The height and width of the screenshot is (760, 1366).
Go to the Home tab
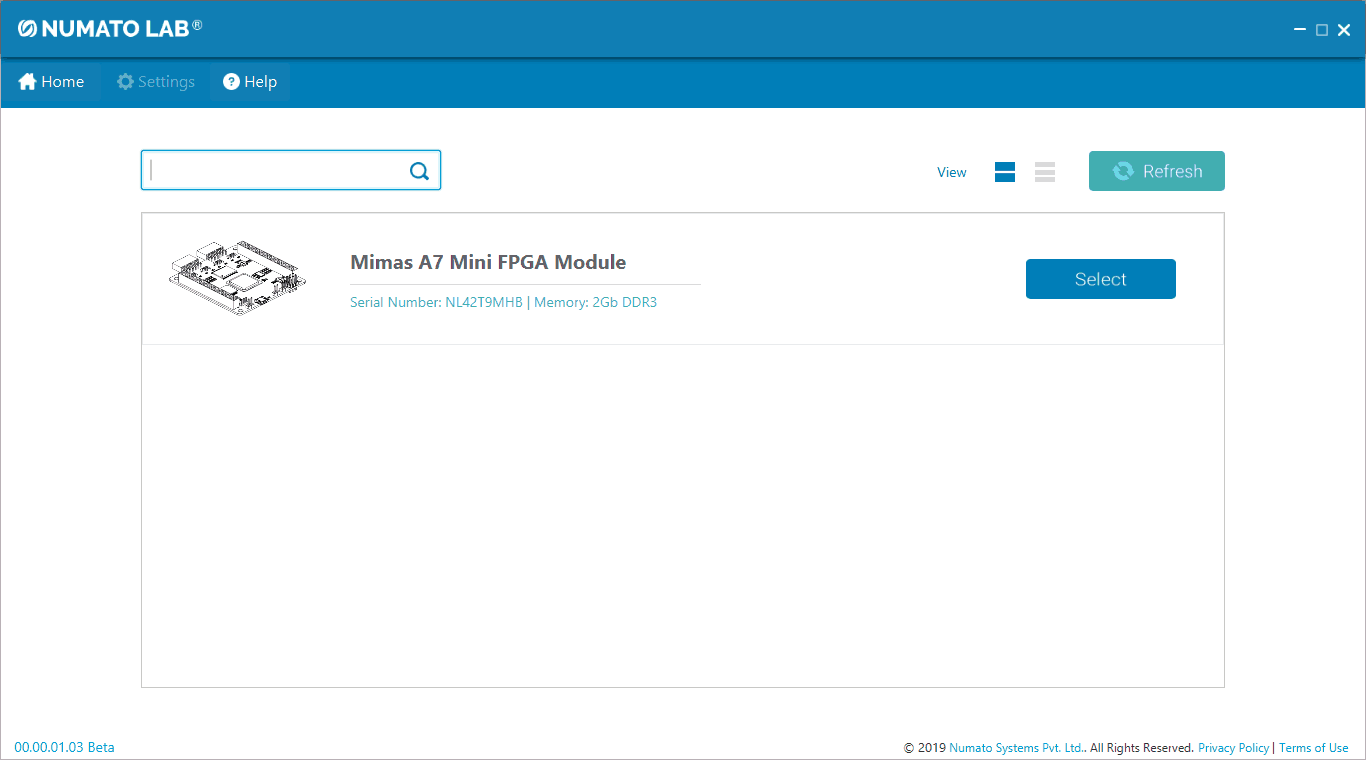pos(51,82)
